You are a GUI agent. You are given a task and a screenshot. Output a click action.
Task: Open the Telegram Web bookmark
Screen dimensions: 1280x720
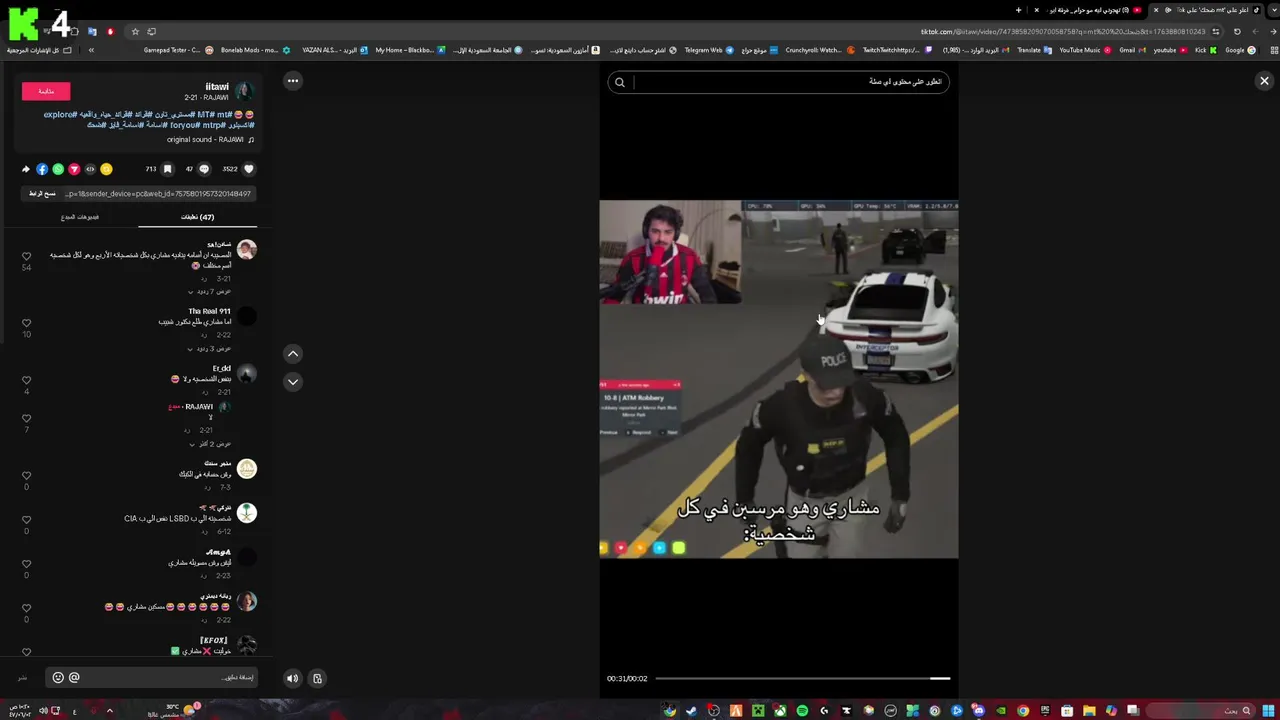click(710, 50)
